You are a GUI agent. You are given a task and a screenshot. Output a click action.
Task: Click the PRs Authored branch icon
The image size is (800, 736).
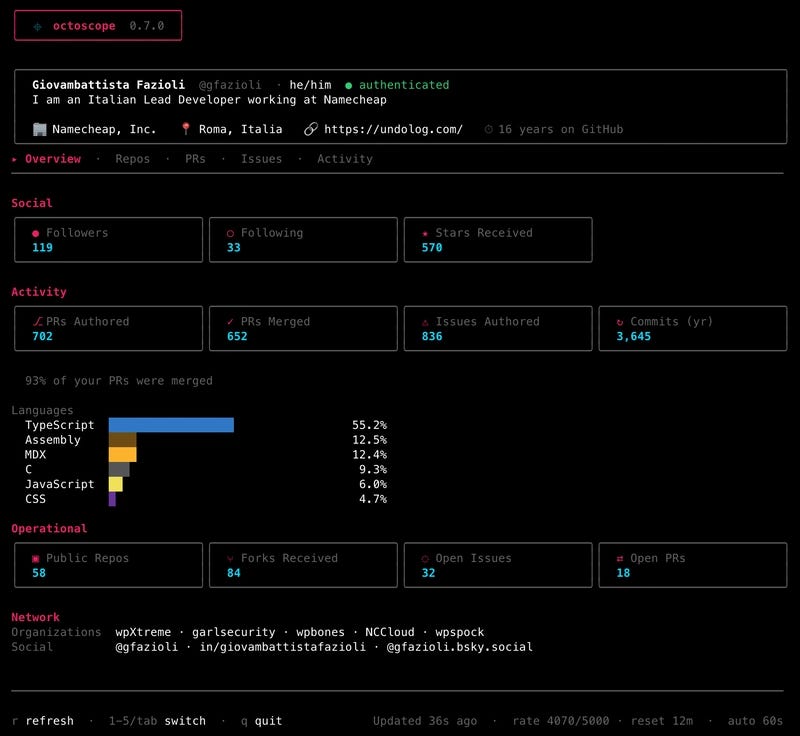(x=38, y=322)
